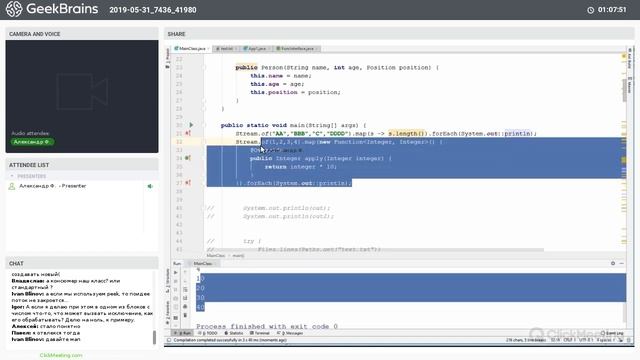This screenshot has width=640, height=360.
Task: Click the clock icon next to the timer
Action: [x=590, y=10]
